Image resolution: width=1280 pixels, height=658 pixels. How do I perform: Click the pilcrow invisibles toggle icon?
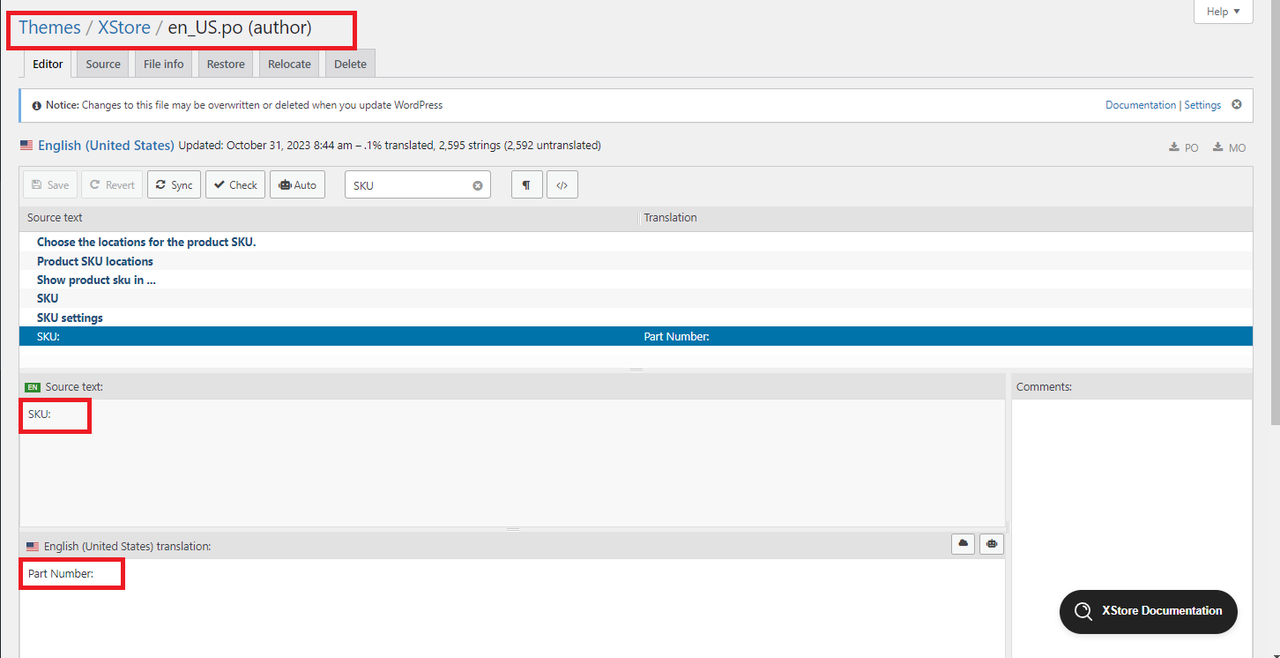pos(526,185)
